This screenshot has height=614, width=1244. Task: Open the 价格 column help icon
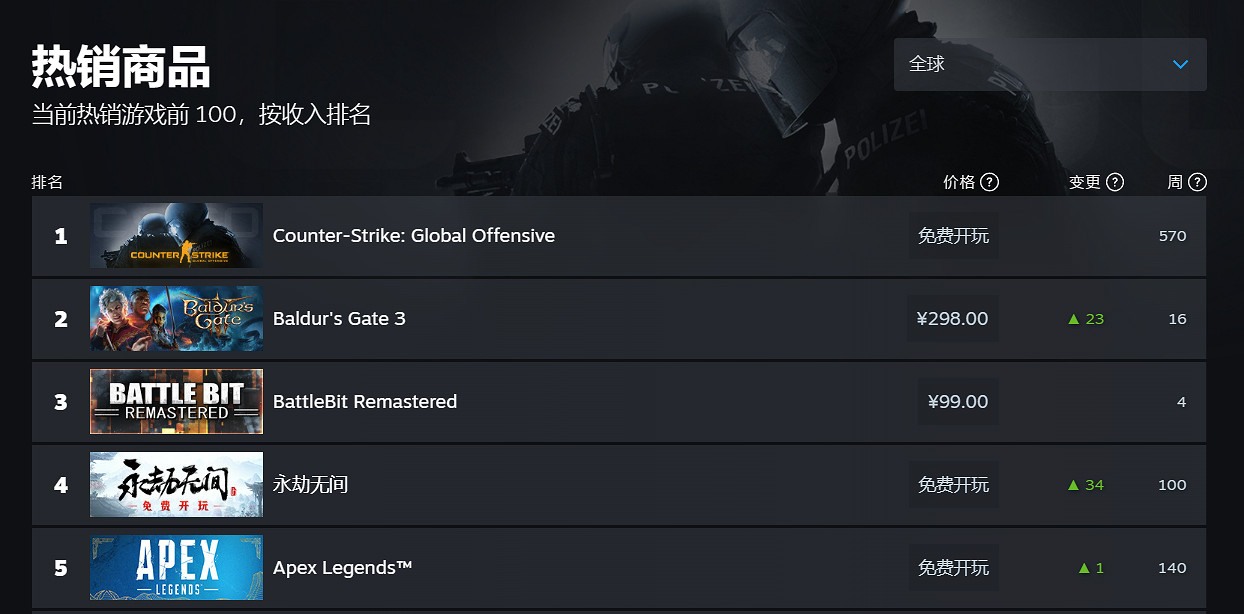click(989, 182)
